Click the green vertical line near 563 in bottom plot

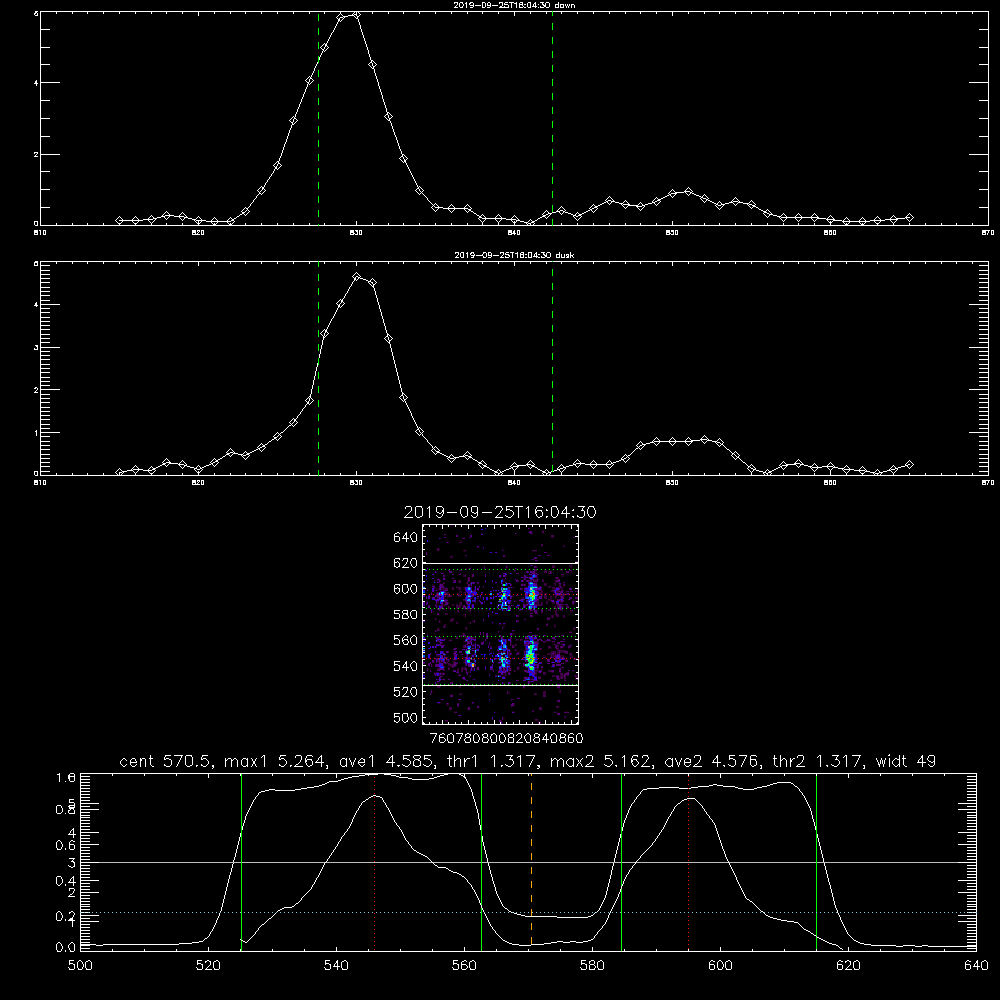(x=482, y=861)
